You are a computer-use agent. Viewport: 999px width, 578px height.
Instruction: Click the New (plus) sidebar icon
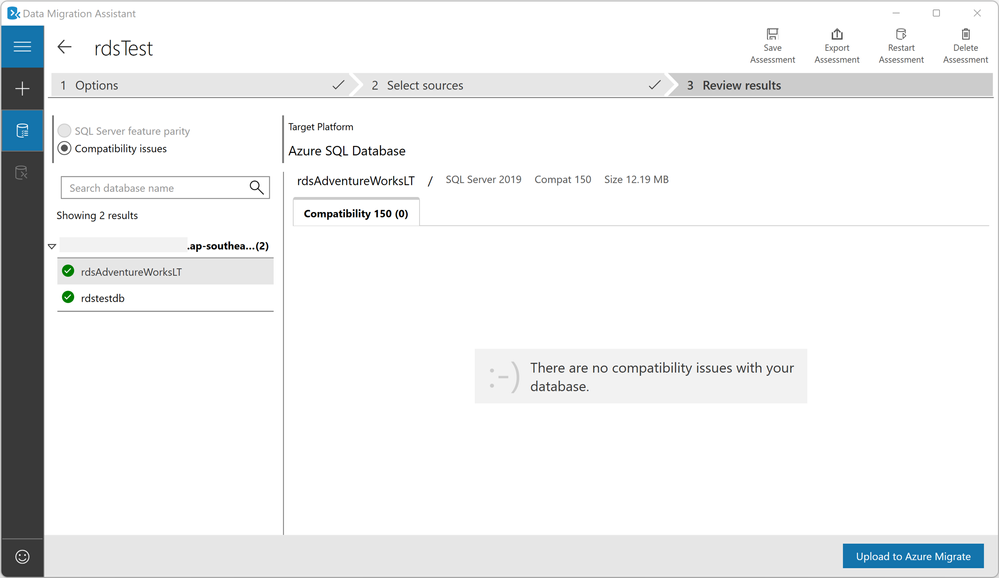22,89
